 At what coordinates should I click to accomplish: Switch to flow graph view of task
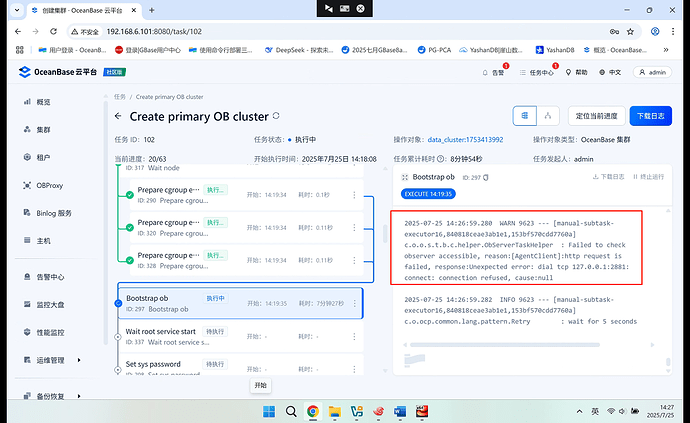[x=548, y=116]
